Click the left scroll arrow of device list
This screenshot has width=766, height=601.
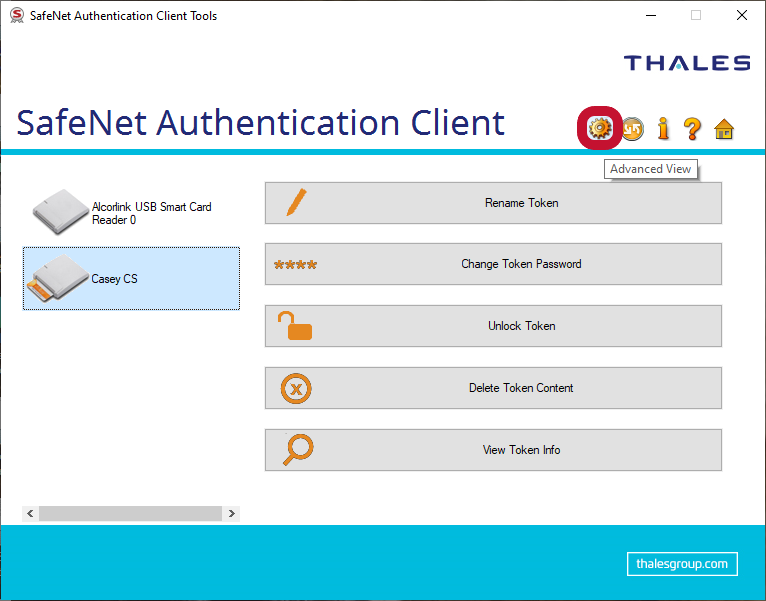click(30, 514)
